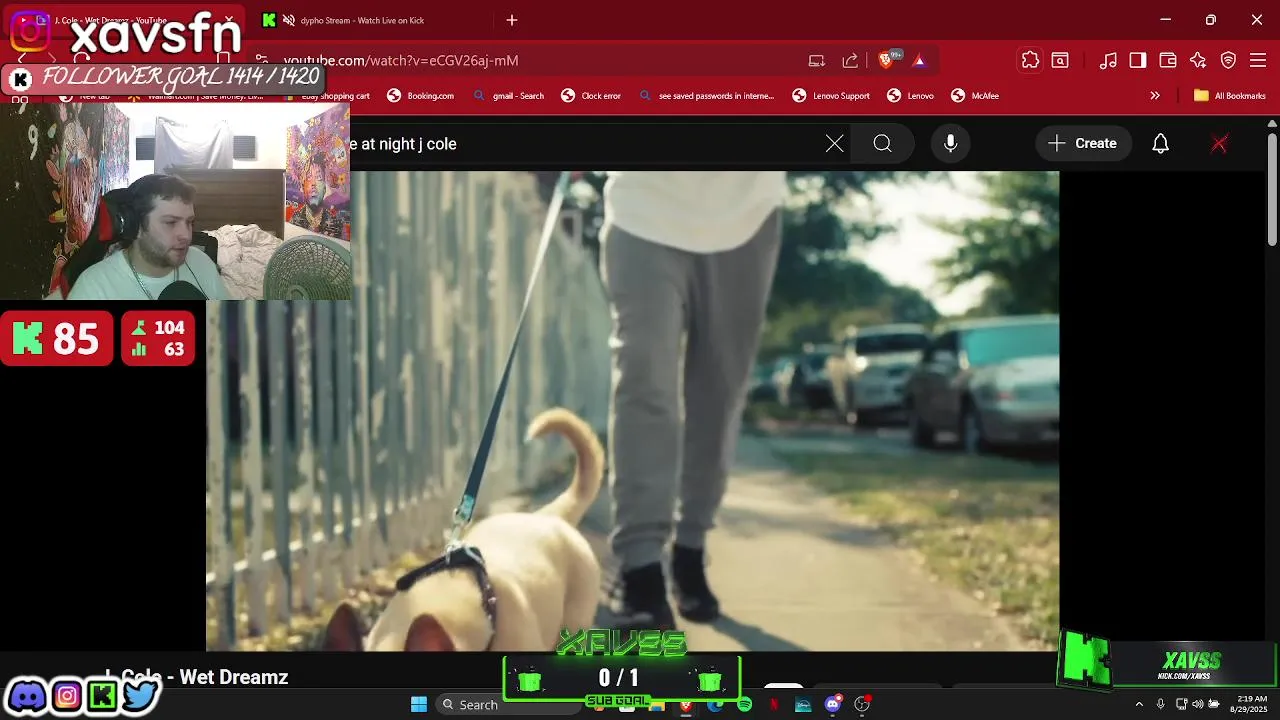This screenshot has height=720, width=1280.
Task: Click the youtube.com URL in the address bar
Action: click(401, 60)
